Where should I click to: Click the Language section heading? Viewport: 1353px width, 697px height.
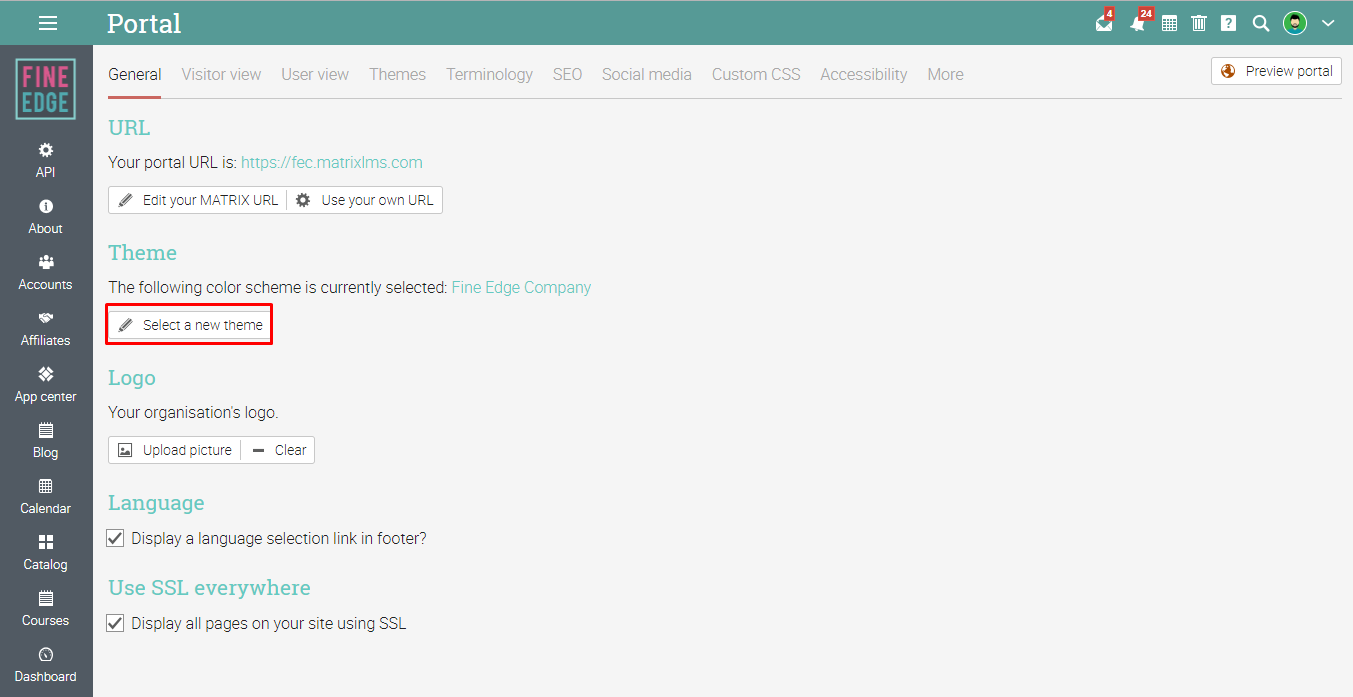tap(156, 503)
